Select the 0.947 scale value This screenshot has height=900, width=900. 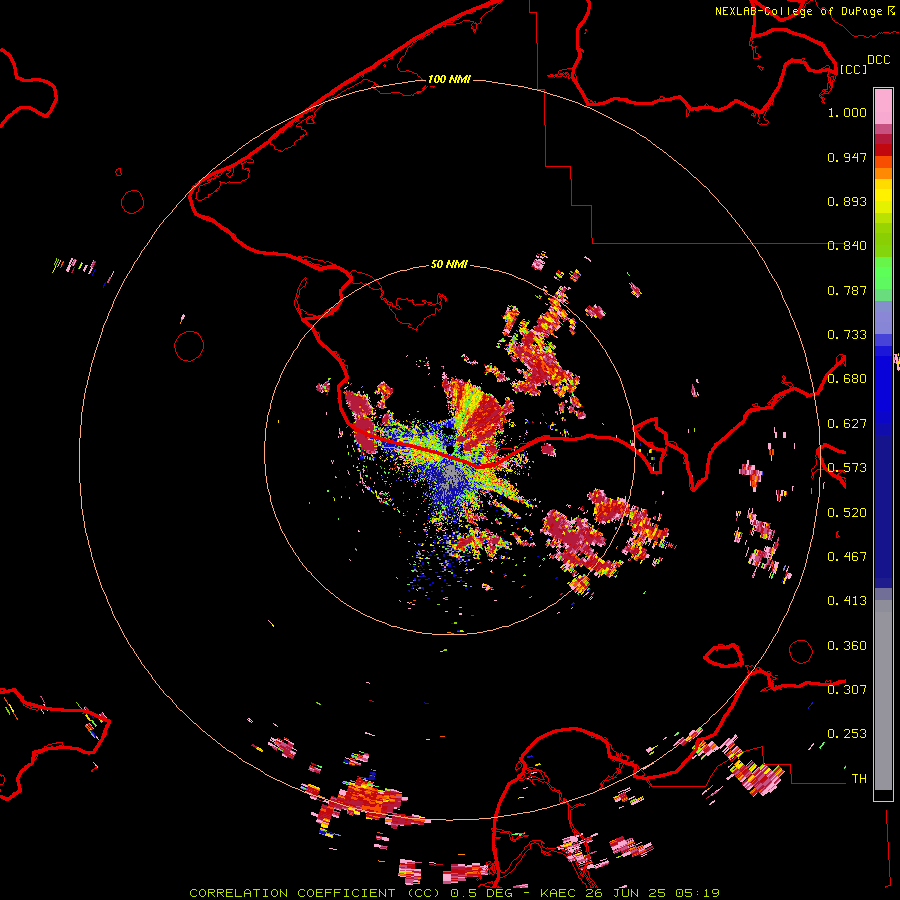tap(847, 157)
